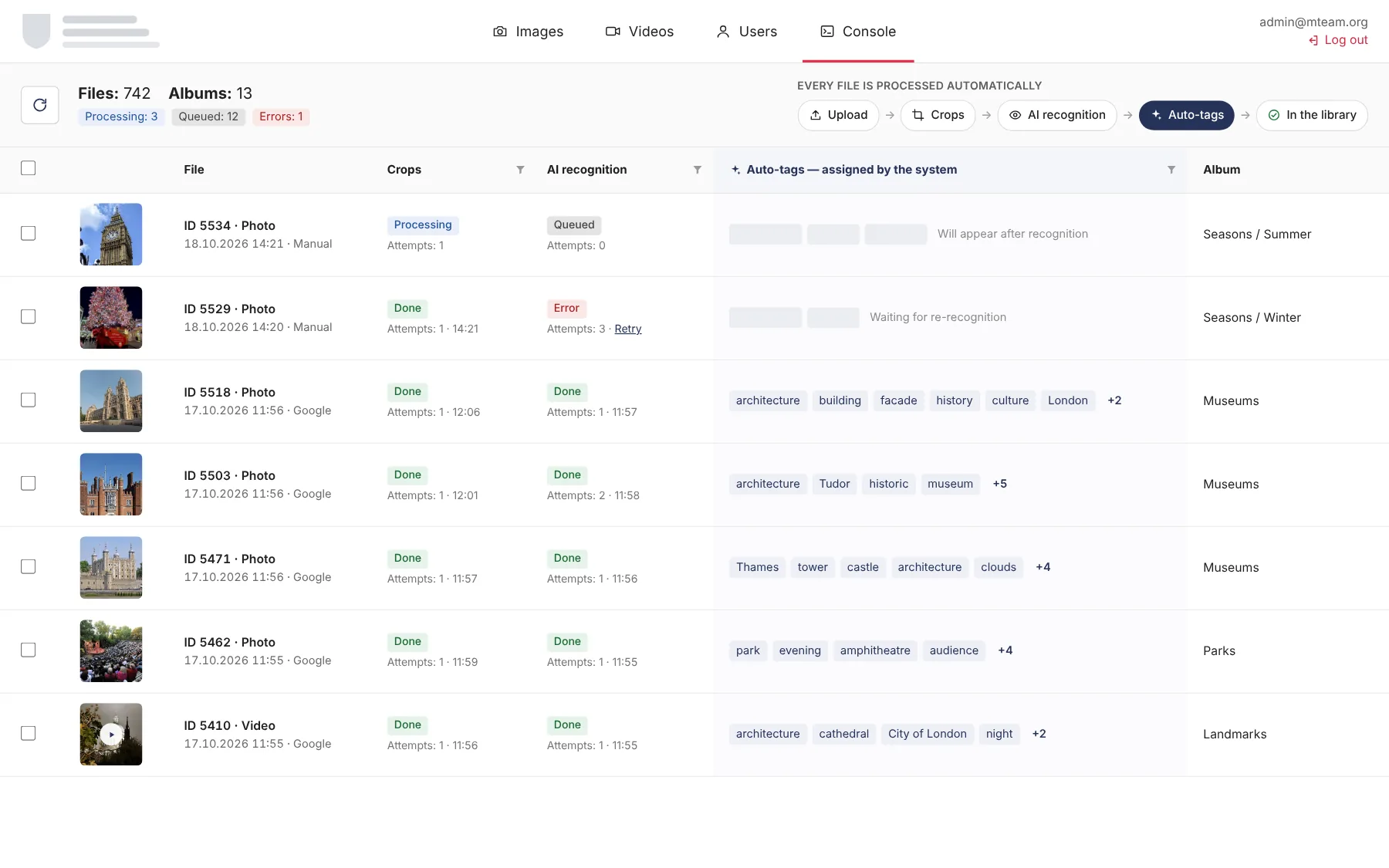Filter by Queued: 12 badge
Screen dimensions: 1389x868
(208, 117)
